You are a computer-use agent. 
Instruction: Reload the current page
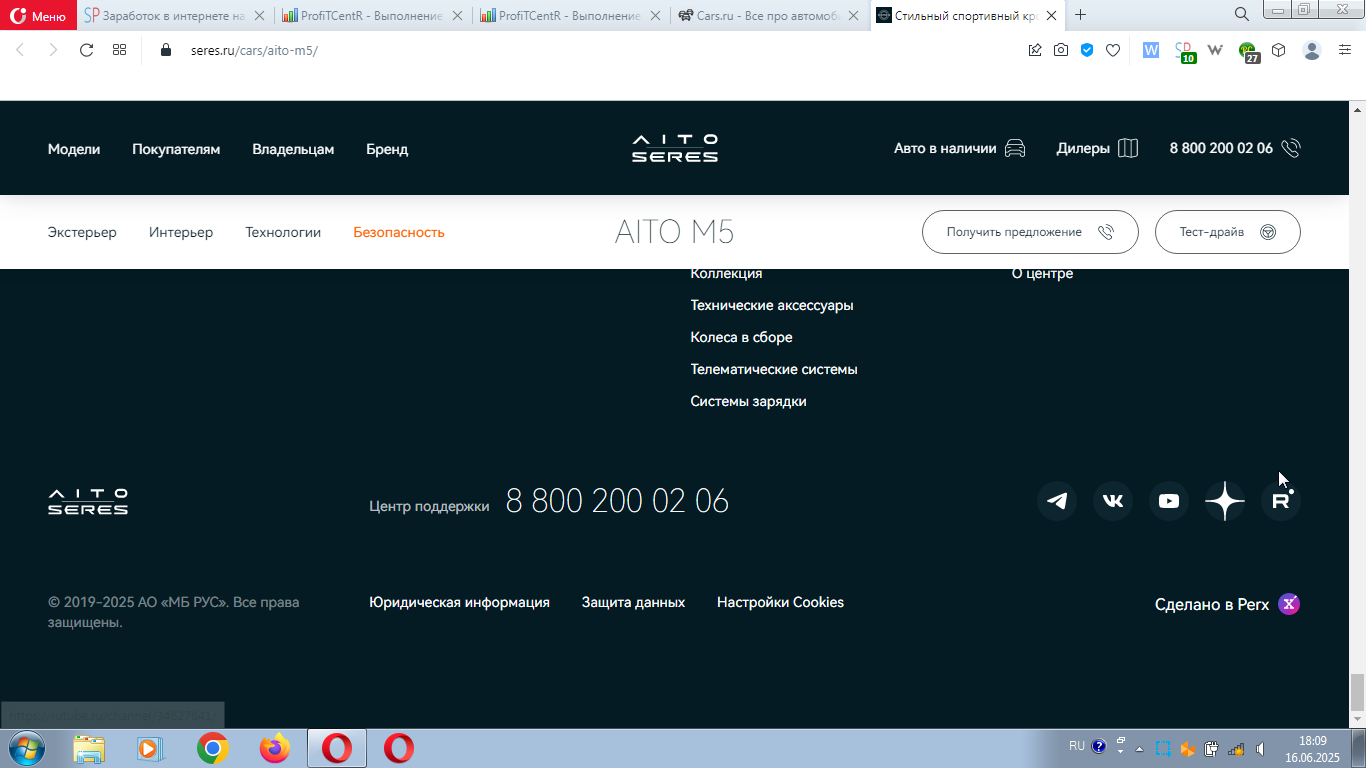[86, 50]
